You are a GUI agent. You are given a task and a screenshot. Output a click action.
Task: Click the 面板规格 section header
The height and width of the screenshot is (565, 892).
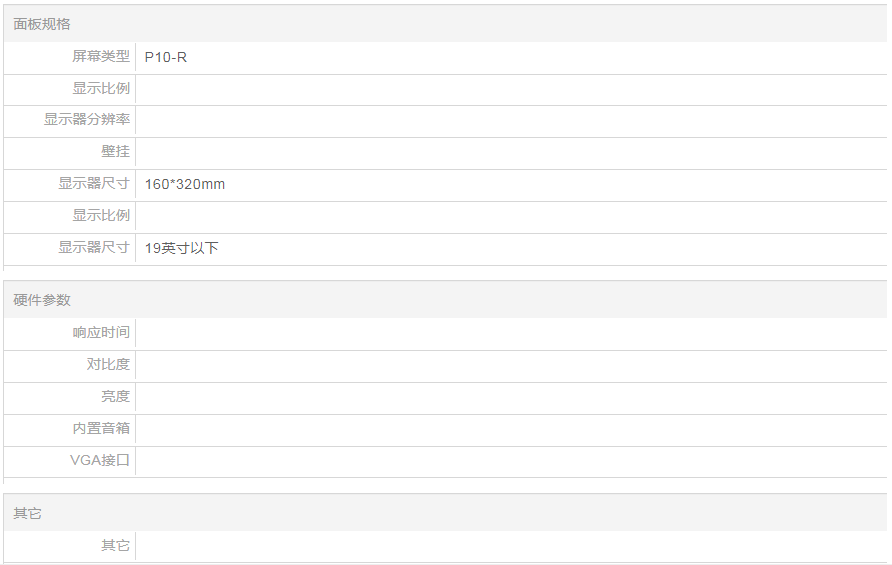click(42, 24)
